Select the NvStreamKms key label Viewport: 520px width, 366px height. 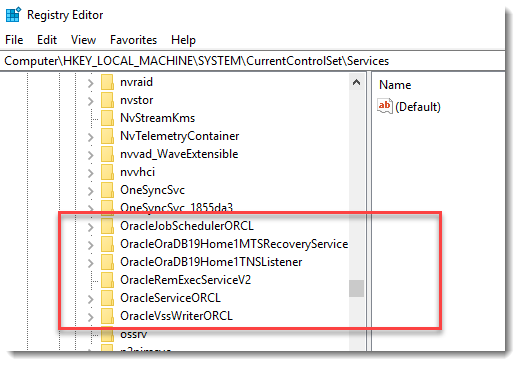point(157,118)
